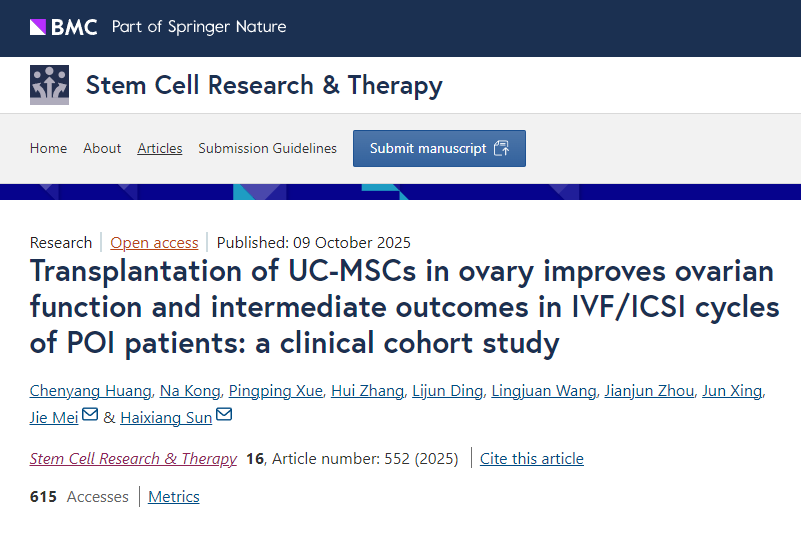Select author Lijun Ding link
This screenshot has width=801, height=537.
[446, 390]
